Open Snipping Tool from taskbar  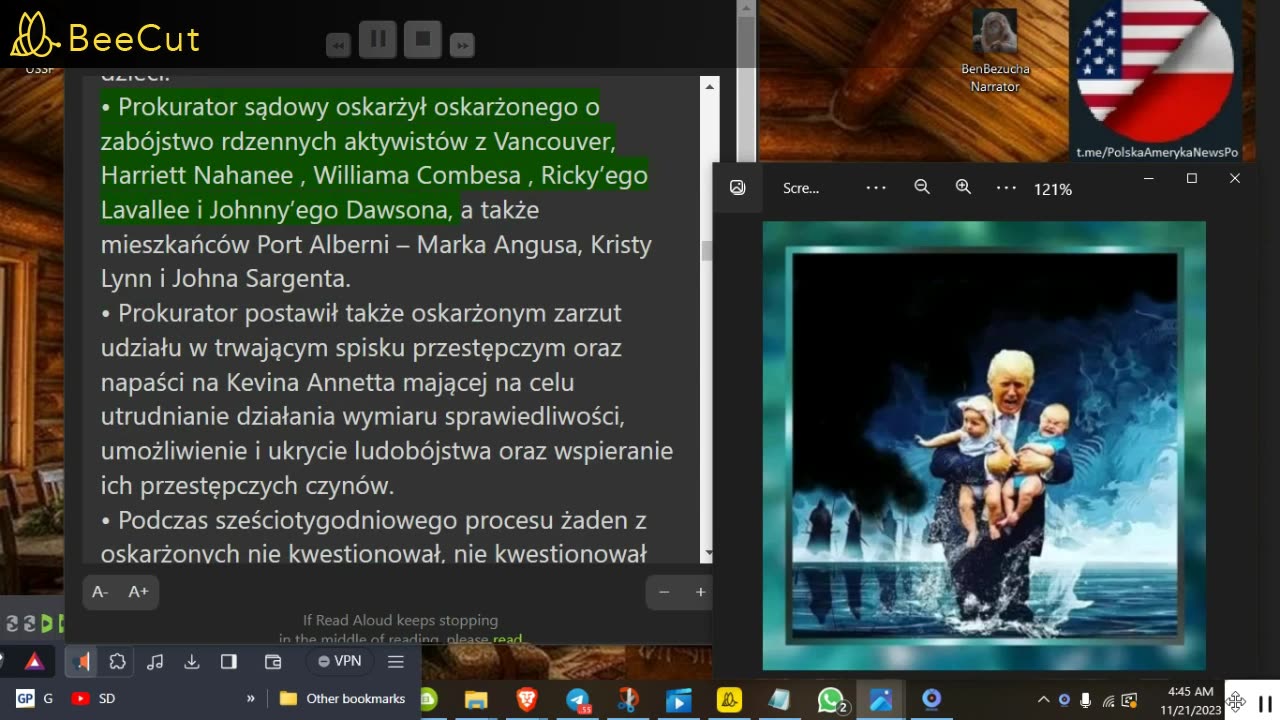628,699
